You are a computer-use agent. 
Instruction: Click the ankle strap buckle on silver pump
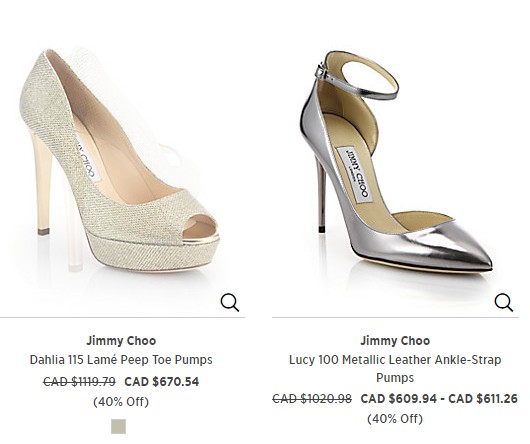click(x=320, y=71)
